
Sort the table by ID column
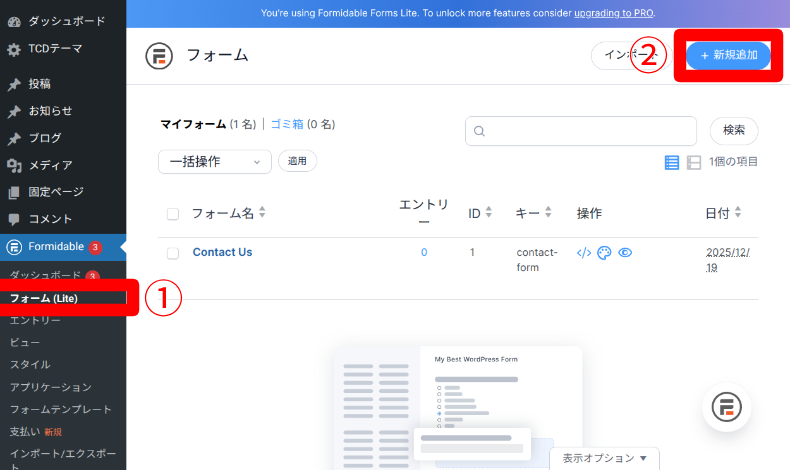480,213
